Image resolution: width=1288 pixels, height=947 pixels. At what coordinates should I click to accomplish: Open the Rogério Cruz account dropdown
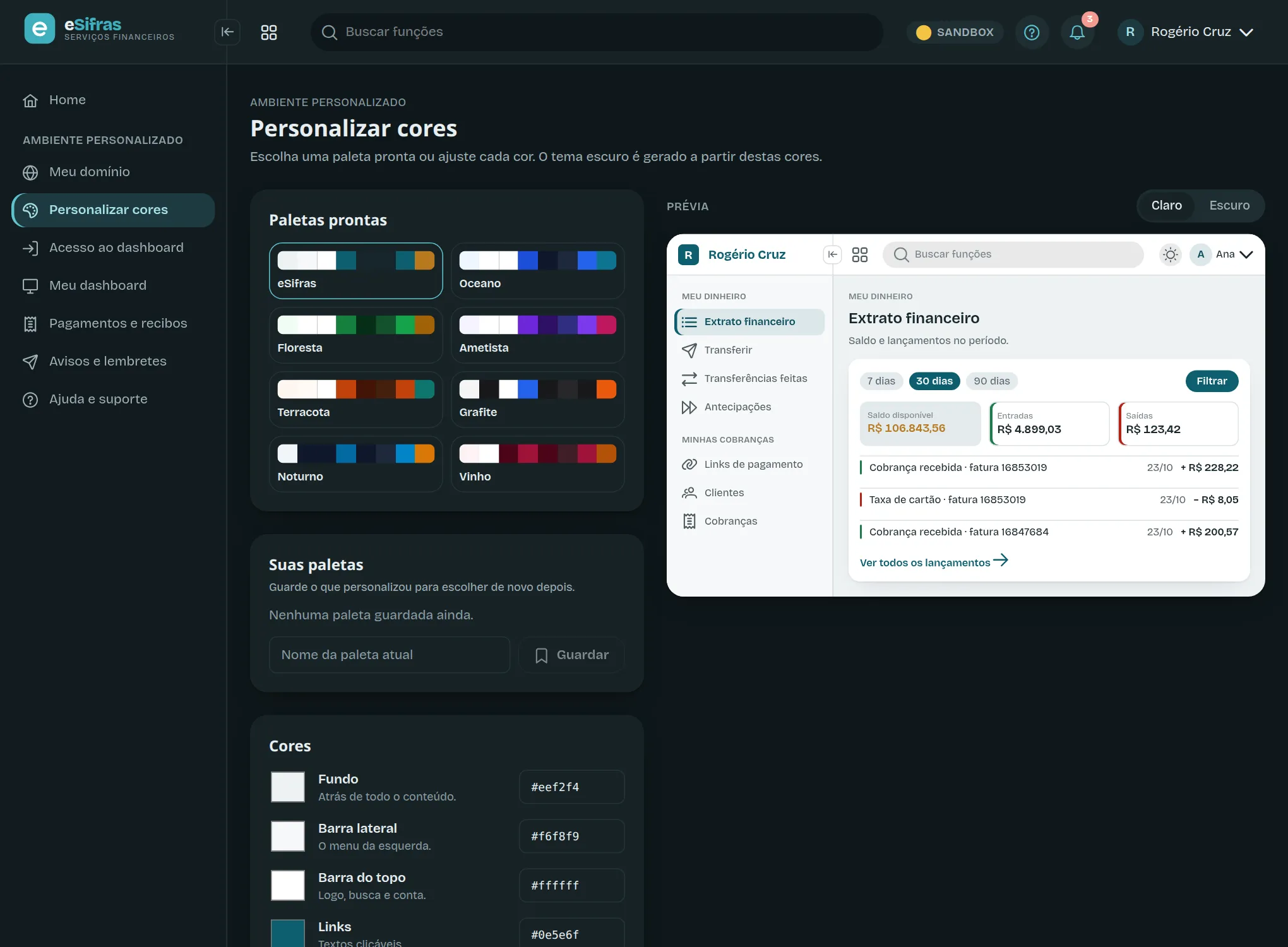(x=1186, y=32)
